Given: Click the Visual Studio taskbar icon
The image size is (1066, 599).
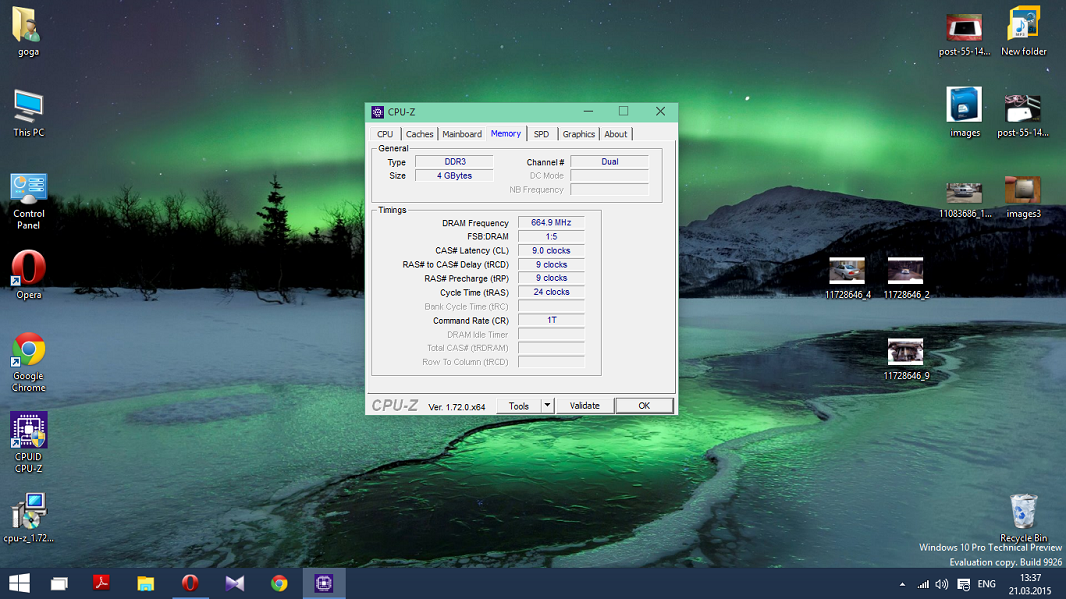Looking at the screenshot, I should click(x=234, y=583).
